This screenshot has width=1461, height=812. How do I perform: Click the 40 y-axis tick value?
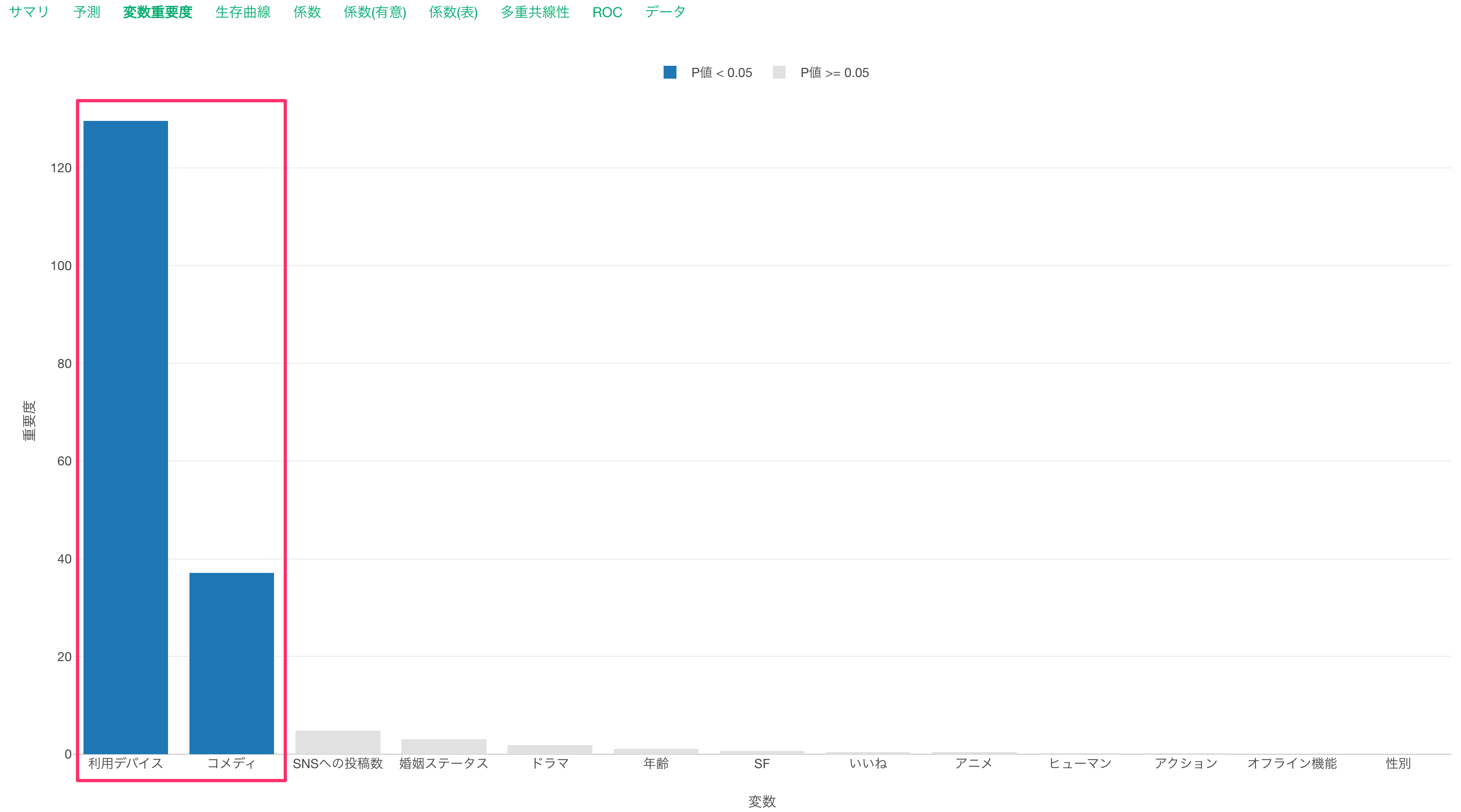(x=65, y=558)
